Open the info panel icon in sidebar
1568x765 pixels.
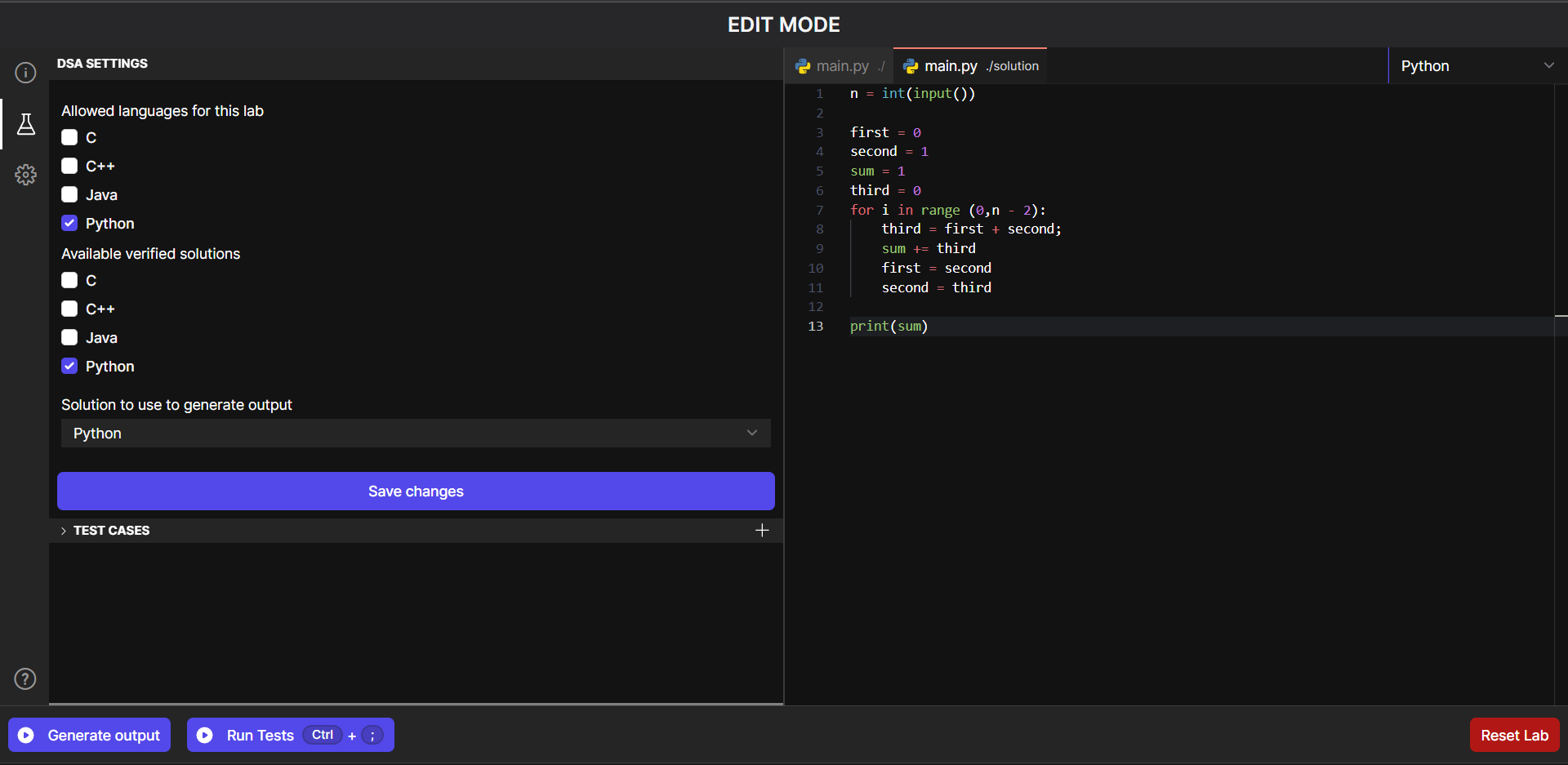tap(25, 73)
